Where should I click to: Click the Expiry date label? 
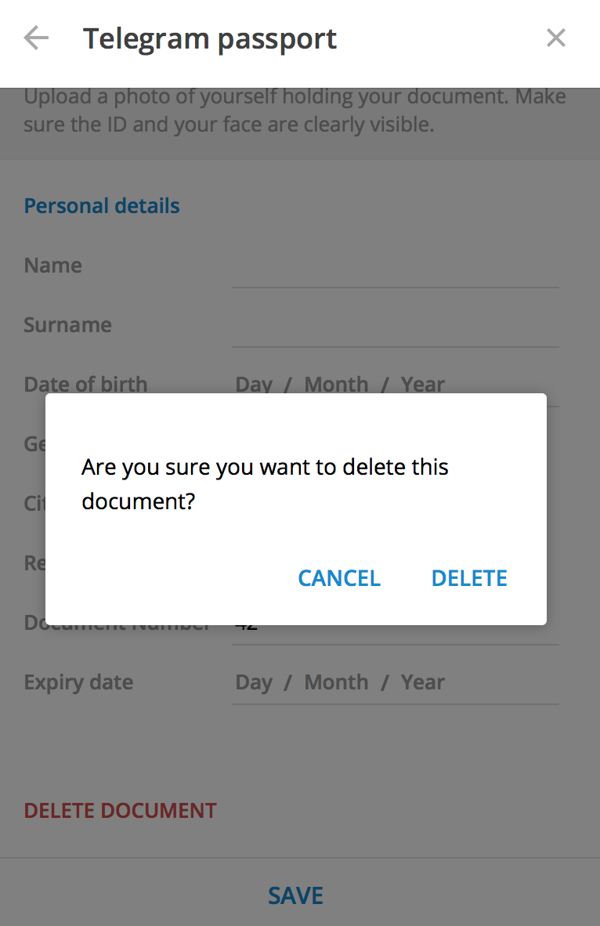79,682
